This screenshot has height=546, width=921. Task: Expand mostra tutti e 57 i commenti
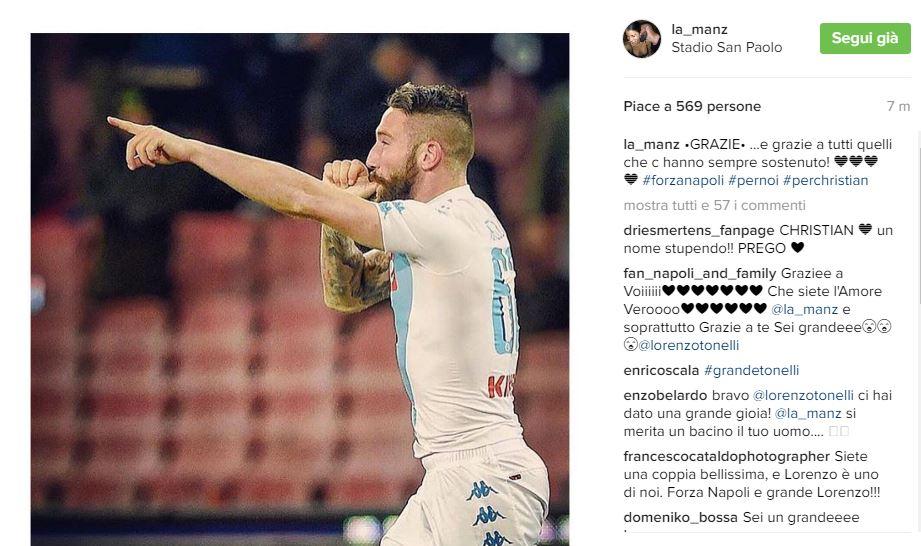coord(714,205)
